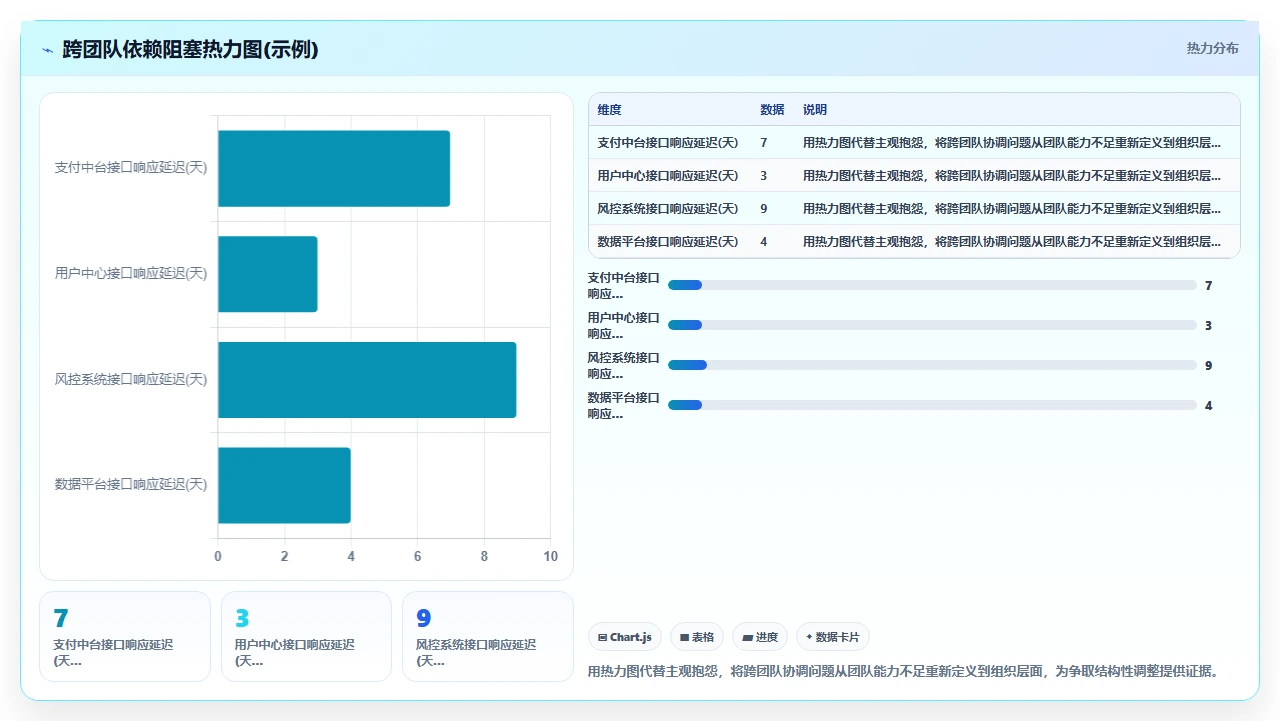
Task: Click the 维度 column header
Action: pos(609,110)
